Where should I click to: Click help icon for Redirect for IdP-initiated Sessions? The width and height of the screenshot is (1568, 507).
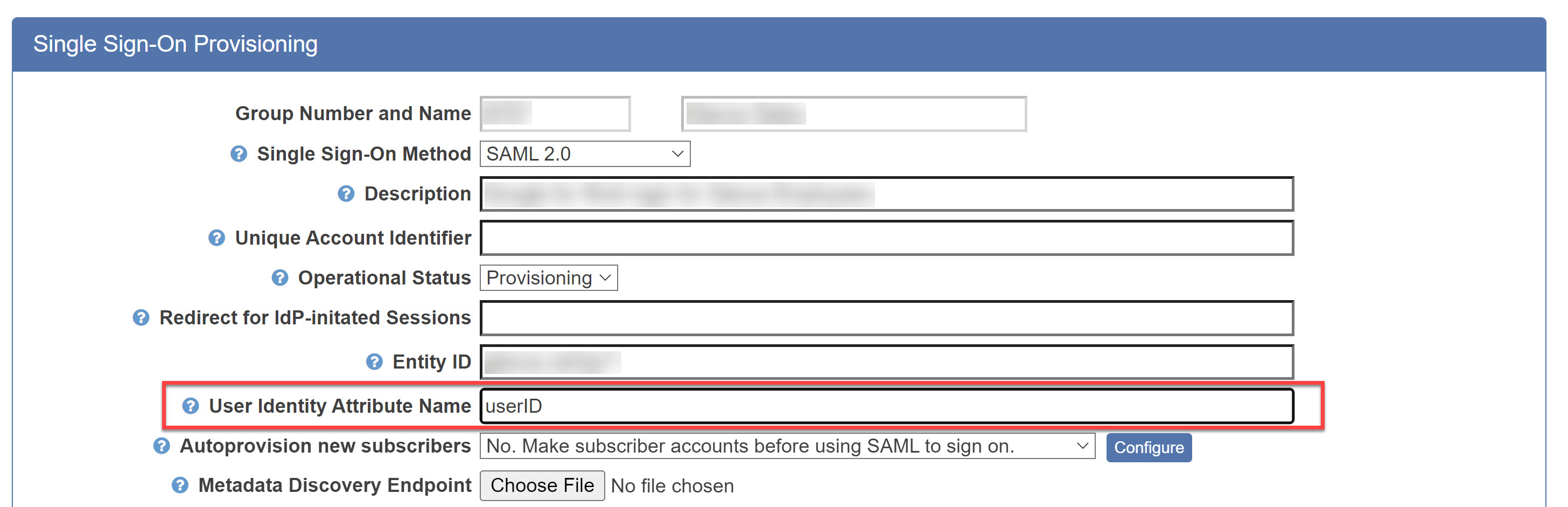141,317
